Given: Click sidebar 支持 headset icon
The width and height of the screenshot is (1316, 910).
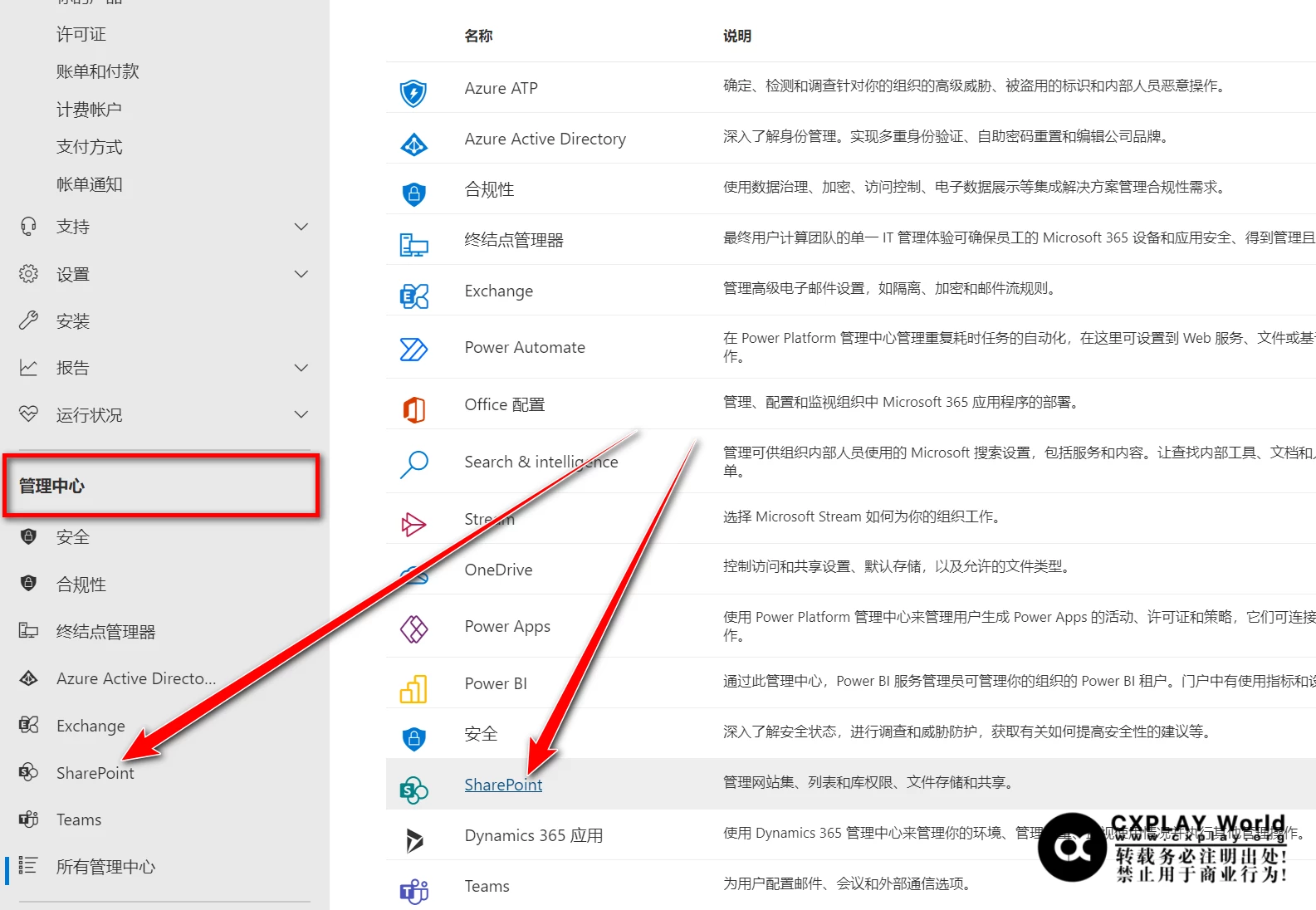Looking at the screenshot, I should [x=28, y=227].
